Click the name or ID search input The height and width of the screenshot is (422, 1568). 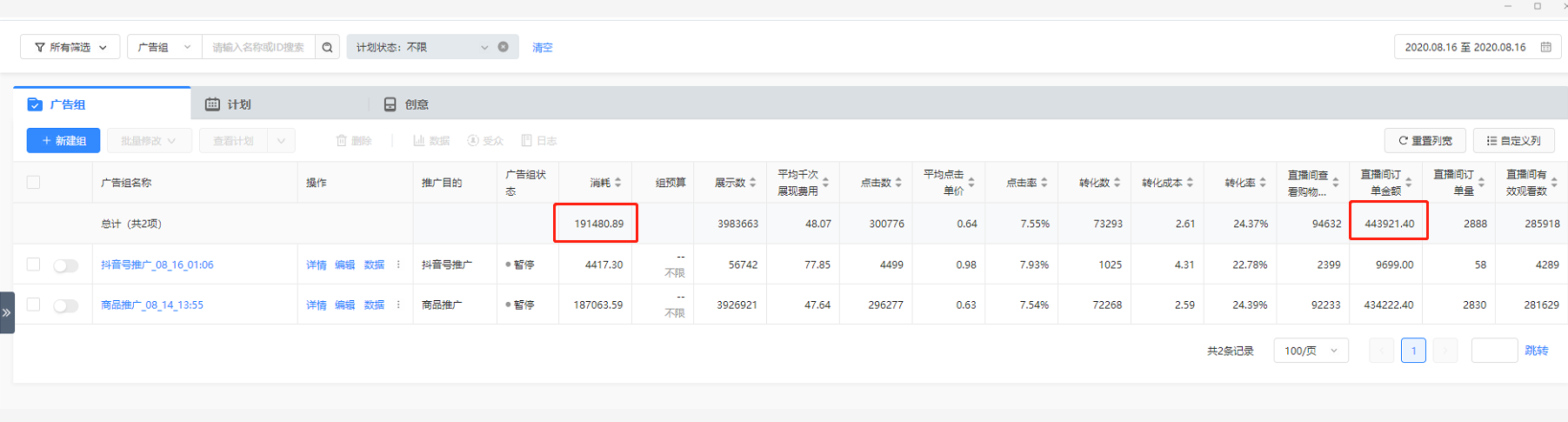[258, 47]
